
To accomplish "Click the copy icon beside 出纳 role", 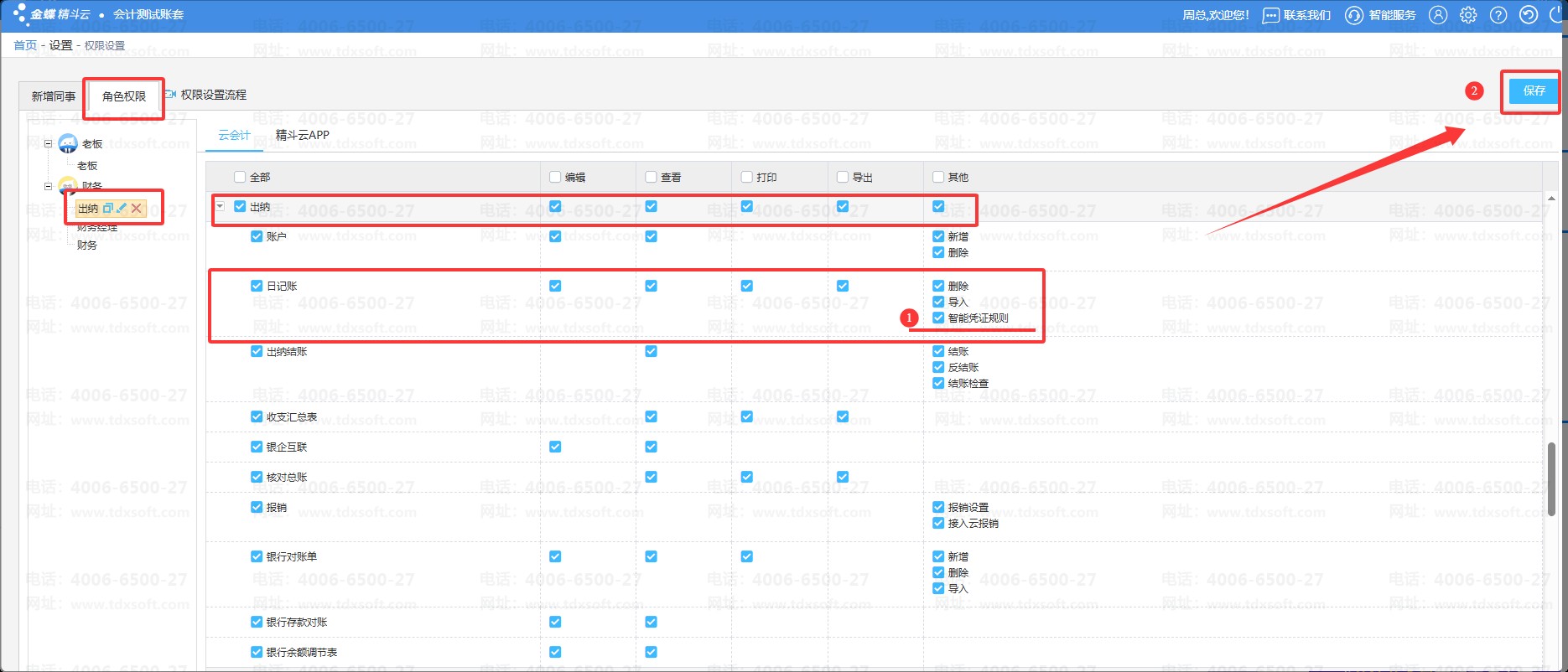I will (107, 208).
